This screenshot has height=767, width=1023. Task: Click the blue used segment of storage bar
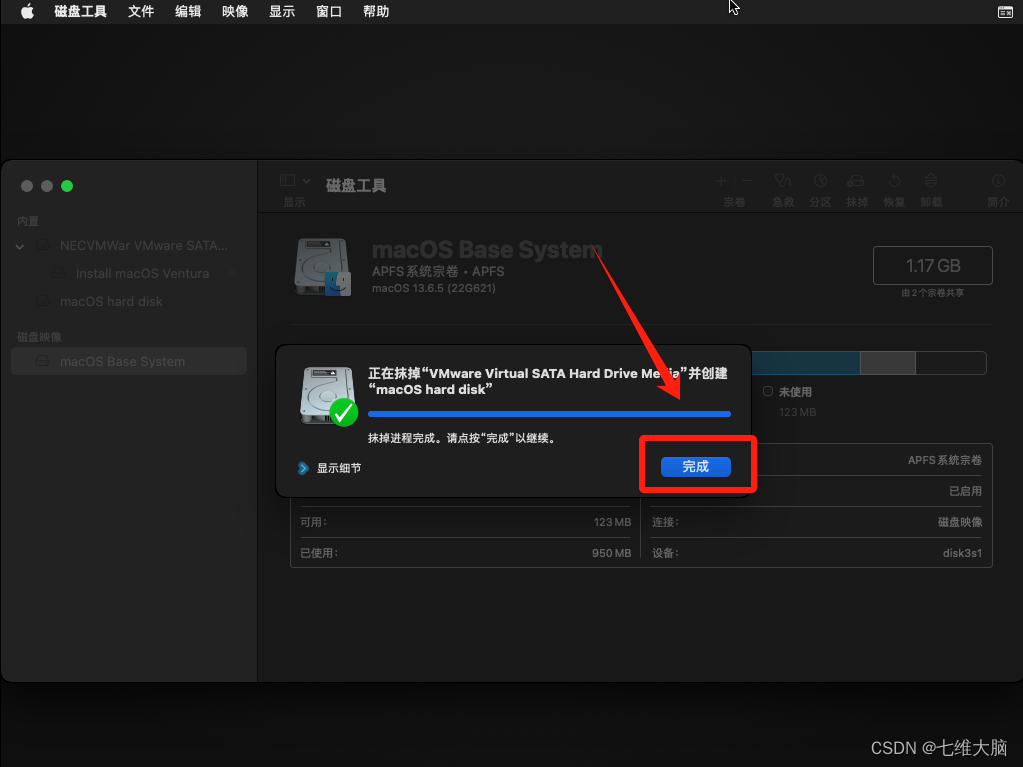(x=806, y=363)
